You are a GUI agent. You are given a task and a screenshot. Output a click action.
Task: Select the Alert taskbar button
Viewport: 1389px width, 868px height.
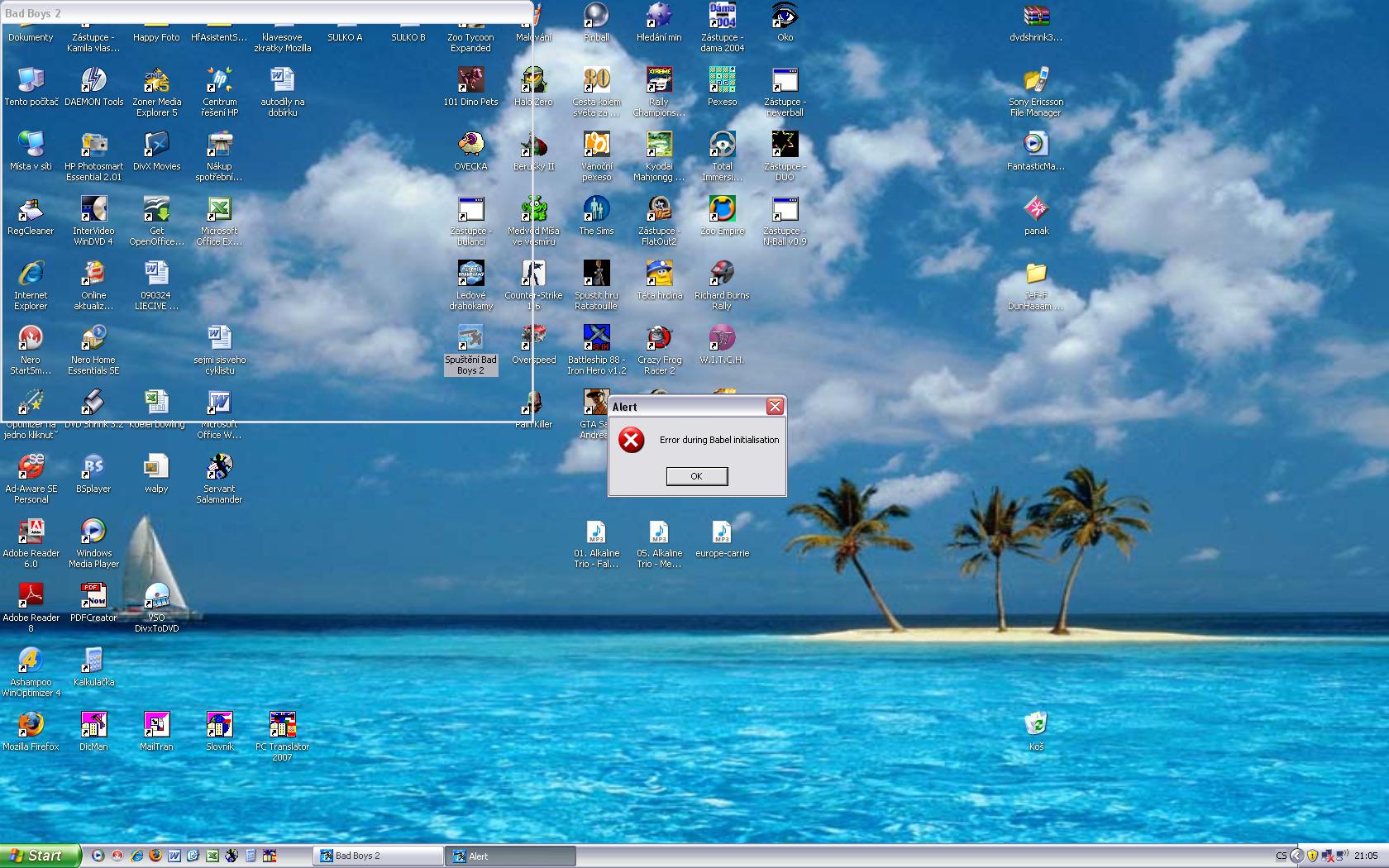pos(510,856)
